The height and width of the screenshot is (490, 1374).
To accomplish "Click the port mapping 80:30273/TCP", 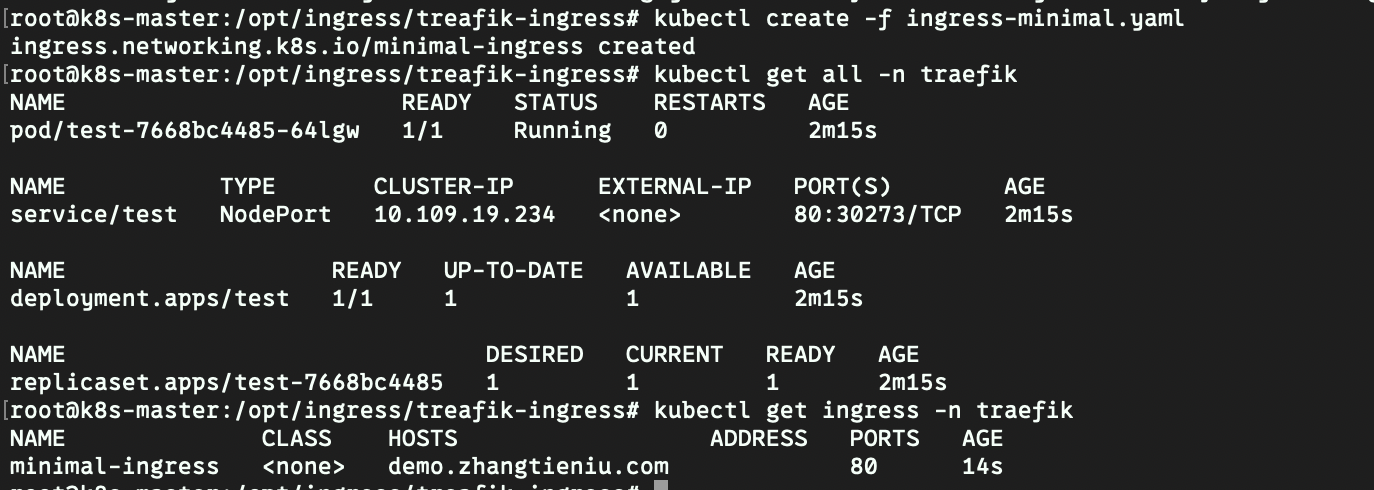I will coord(877,214).
